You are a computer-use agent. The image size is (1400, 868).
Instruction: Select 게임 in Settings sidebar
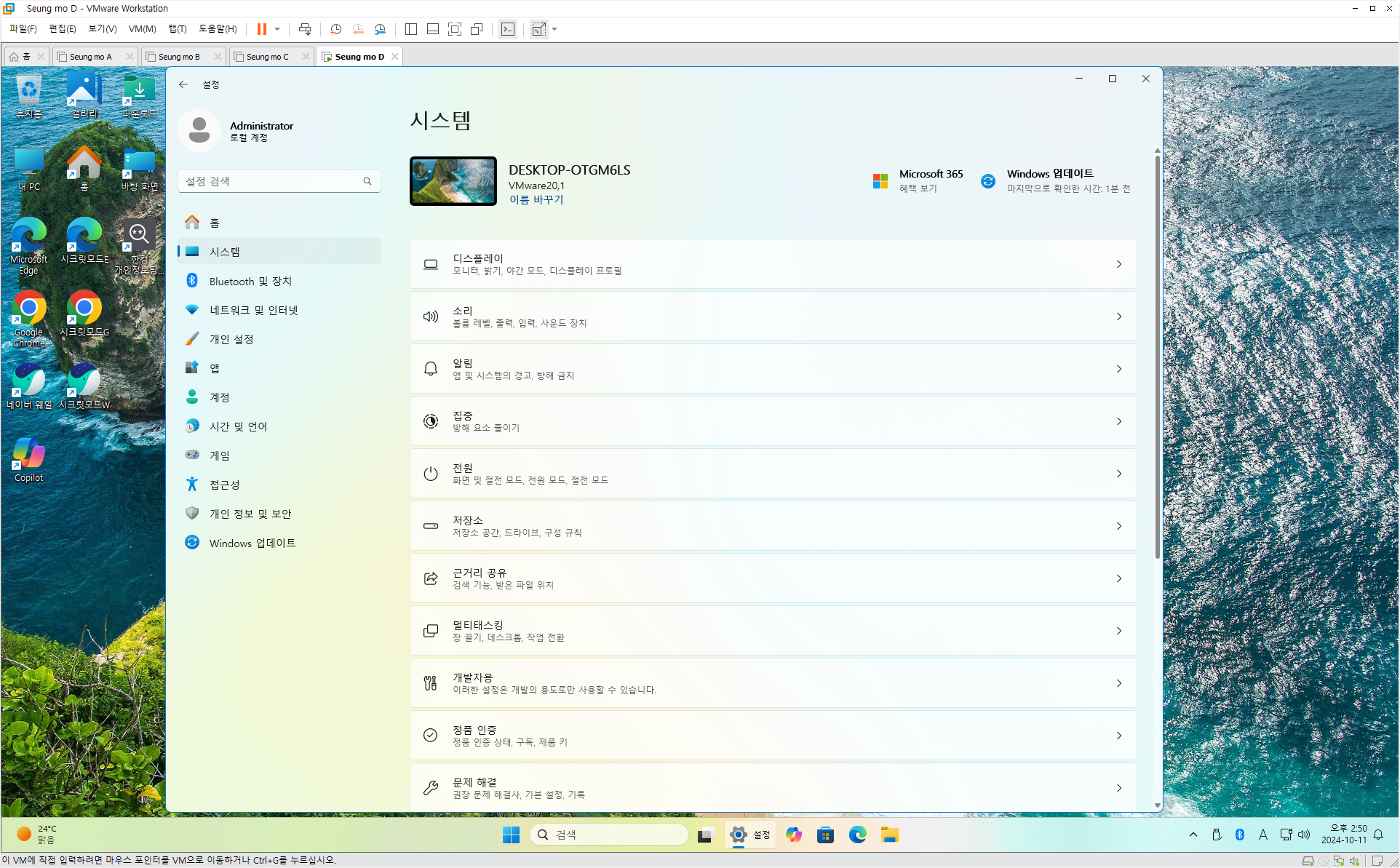(x=279, y=455)
